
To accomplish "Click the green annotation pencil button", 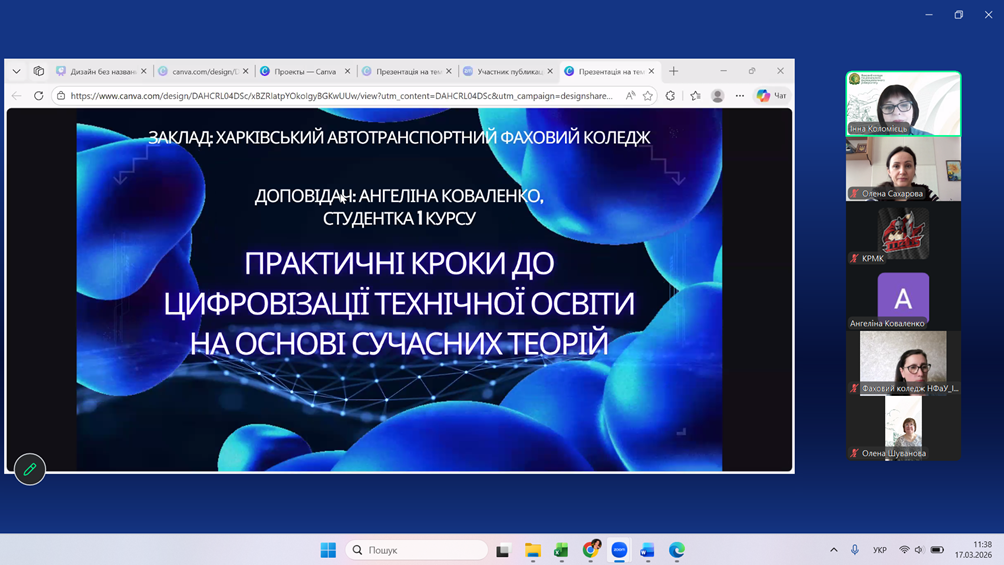I will 30,469.
